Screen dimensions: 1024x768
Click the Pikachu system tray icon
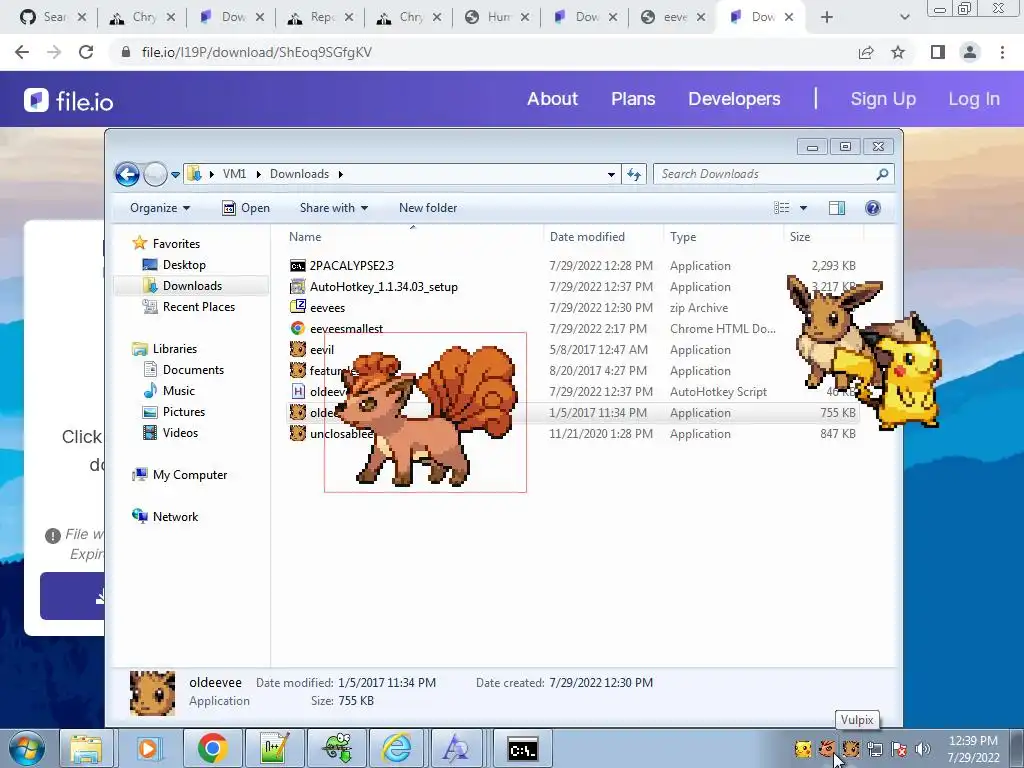tap(803, 749)
